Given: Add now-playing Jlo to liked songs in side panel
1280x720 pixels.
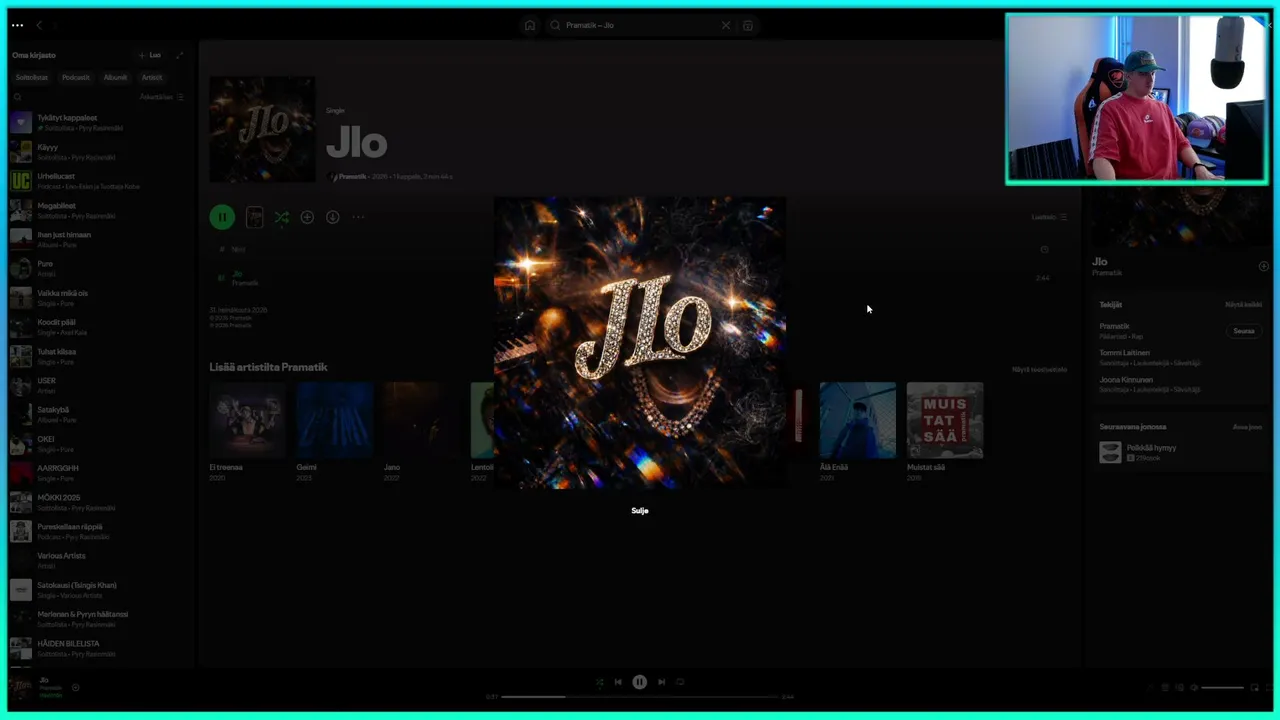Looking at the screenshot, I should 1264,266.
